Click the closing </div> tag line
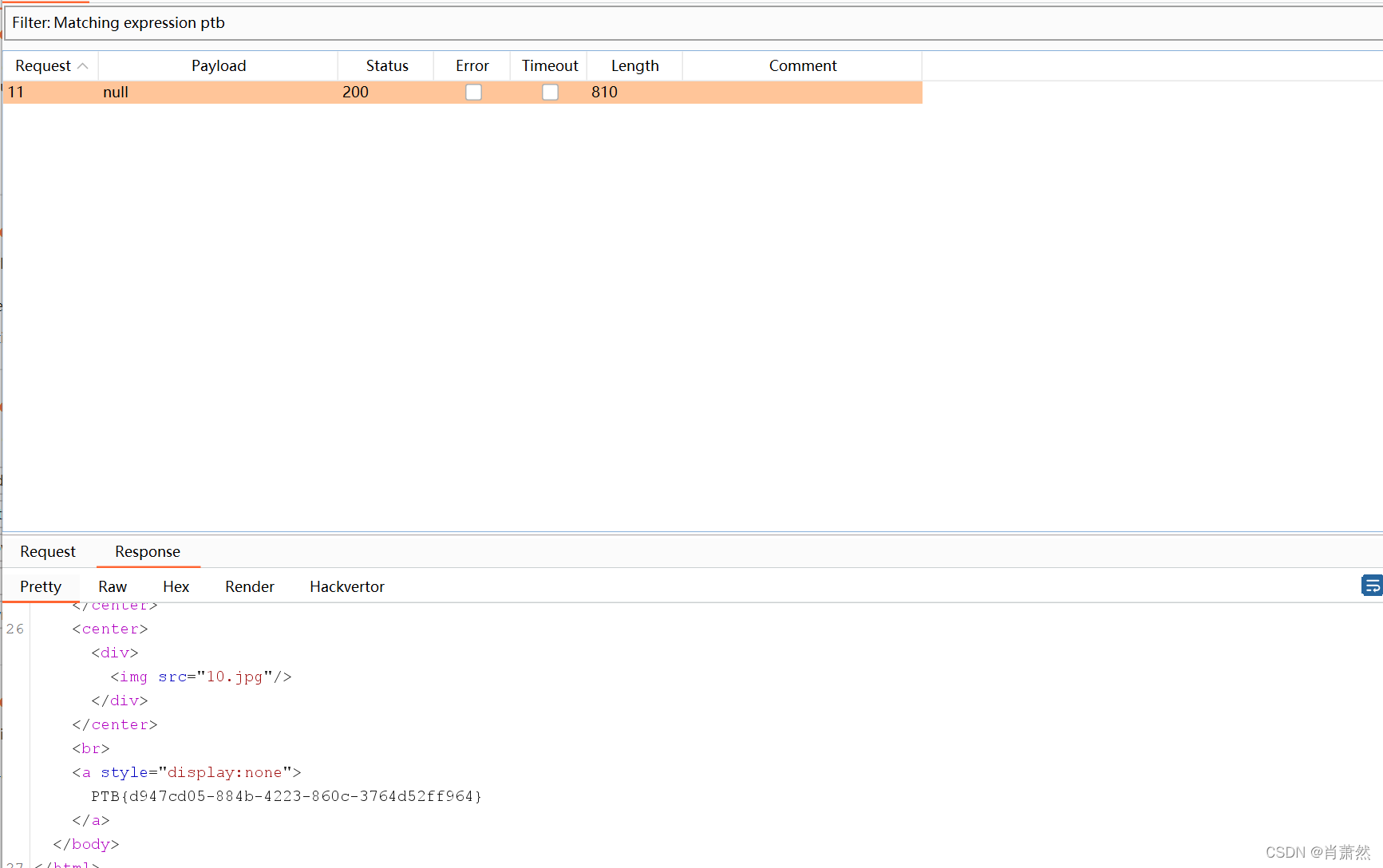The width and height of the screenshot is (1383, 868). pos(120,700)
